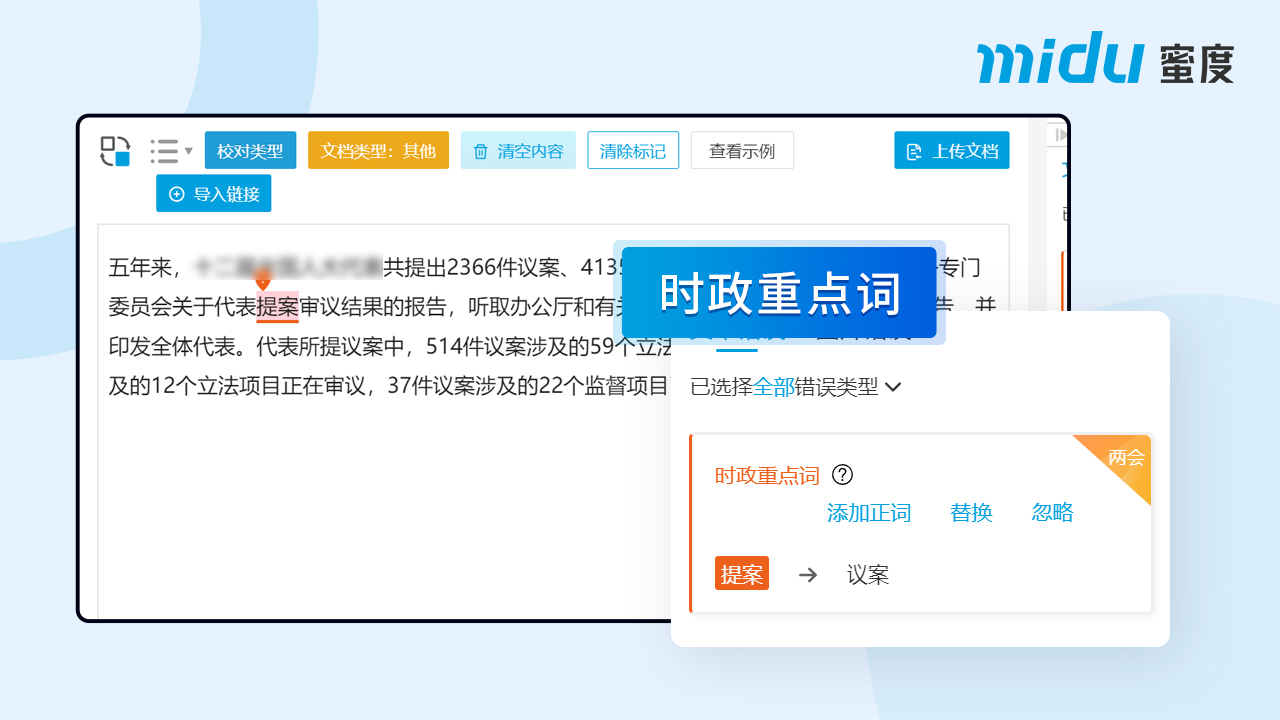
Task: Select the orange 提案 error word tag
Action: (x=742, y=574)
